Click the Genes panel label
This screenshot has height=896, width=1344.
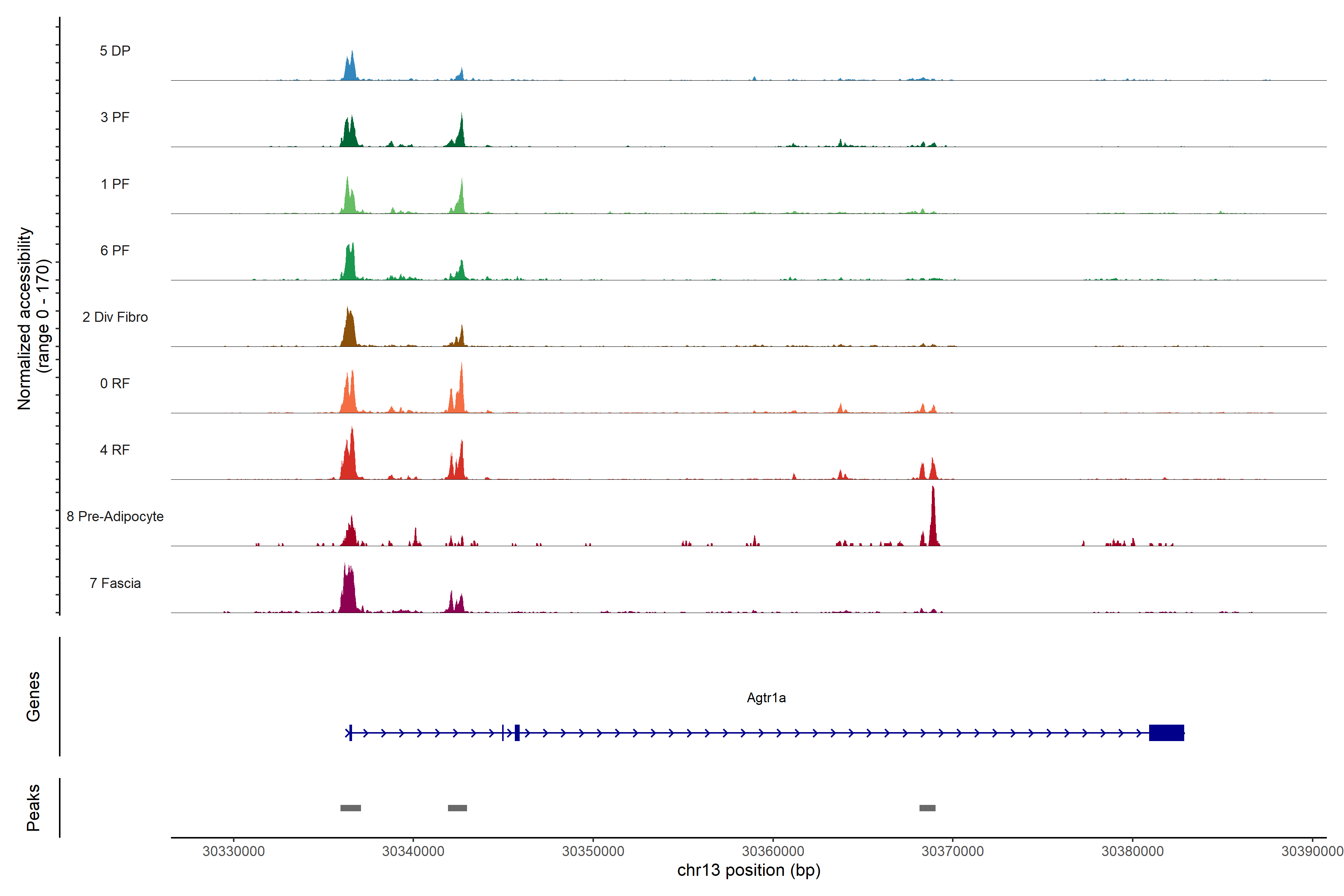(x=33, y=697)
